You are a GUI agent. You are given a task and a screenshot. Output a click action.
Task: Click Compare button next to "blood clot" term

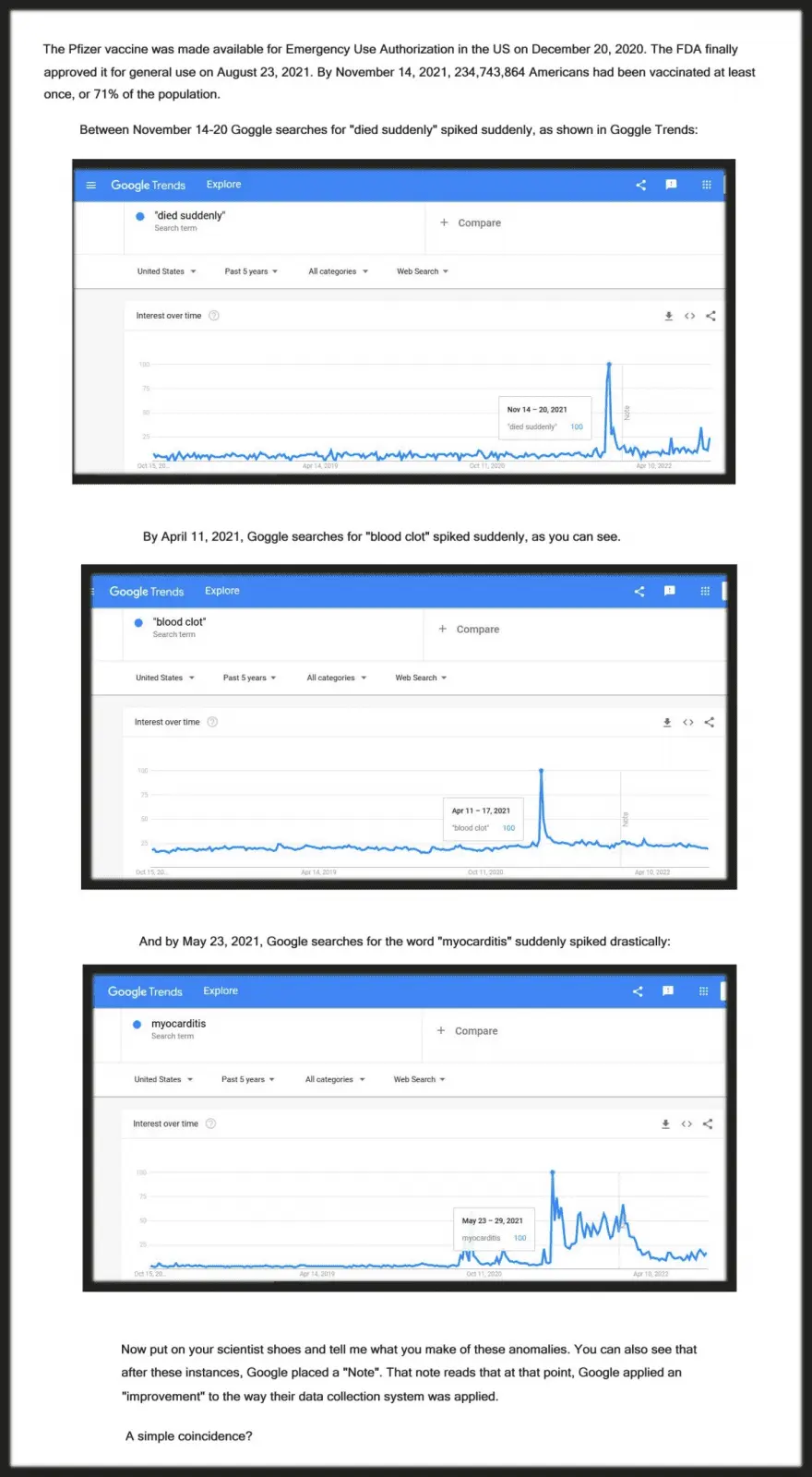(470, 629)
